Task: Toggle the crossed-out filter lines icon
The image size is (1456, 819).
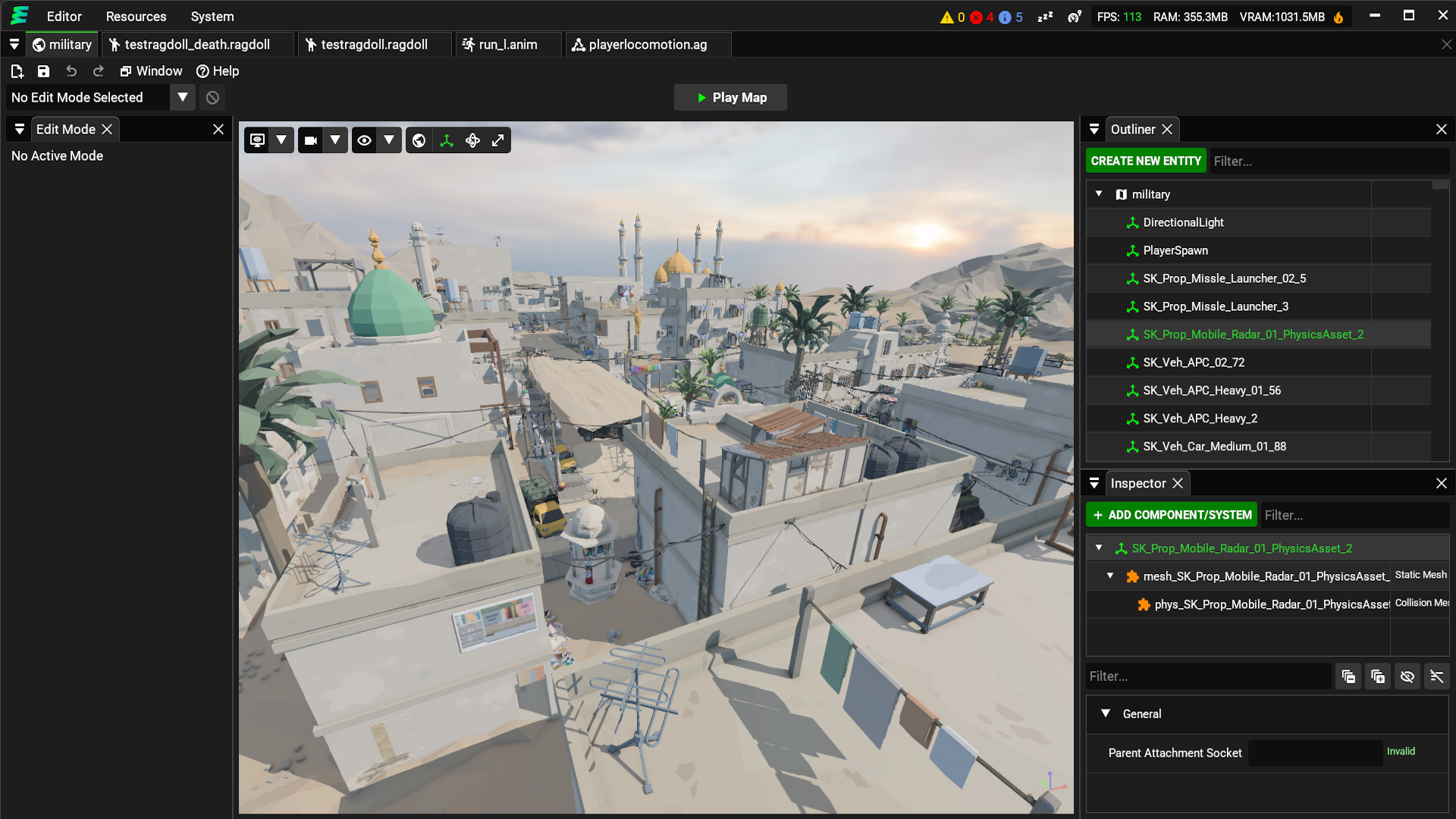Action: (1437, 676)
